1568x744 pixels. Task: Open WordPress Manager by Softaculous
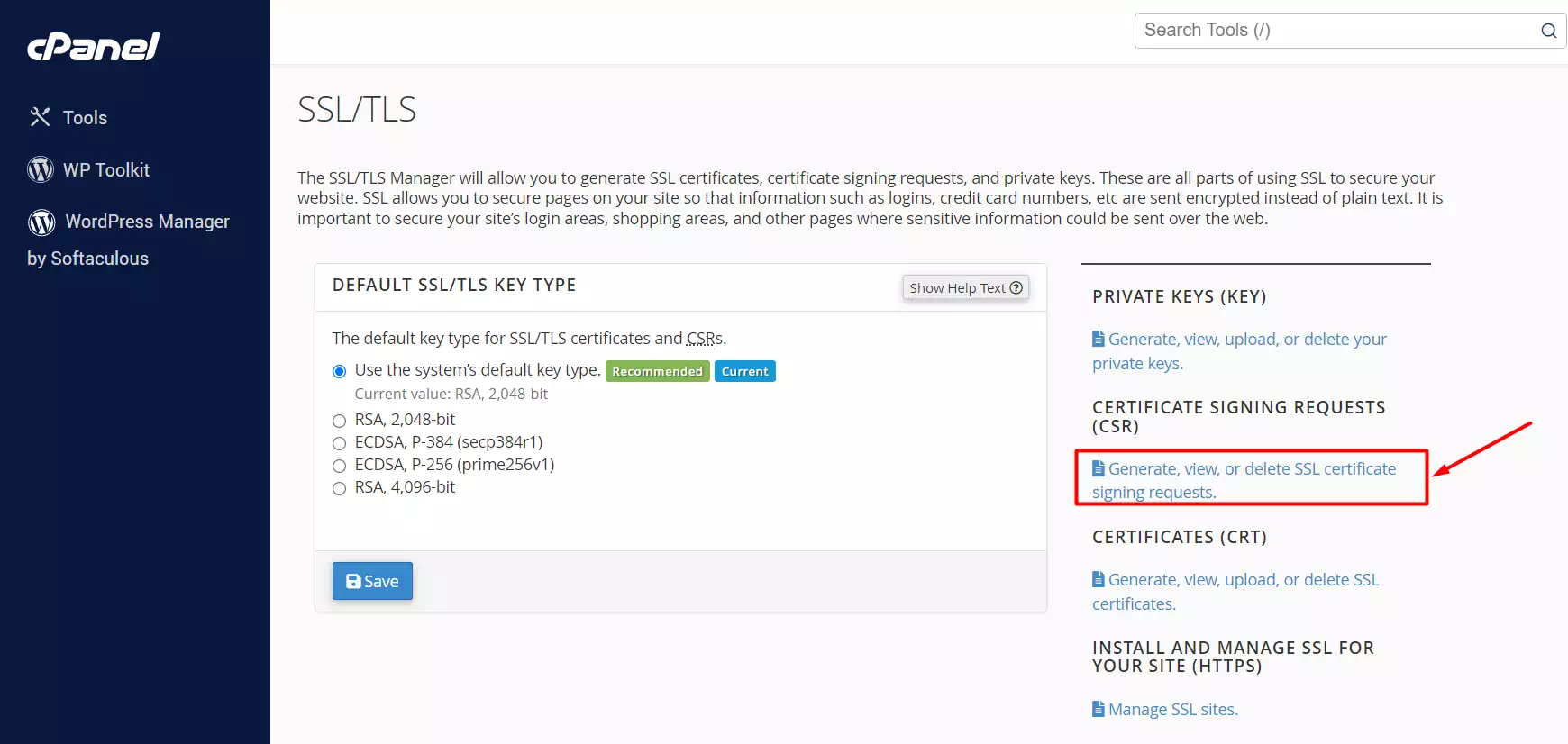[x=129, y=239]
